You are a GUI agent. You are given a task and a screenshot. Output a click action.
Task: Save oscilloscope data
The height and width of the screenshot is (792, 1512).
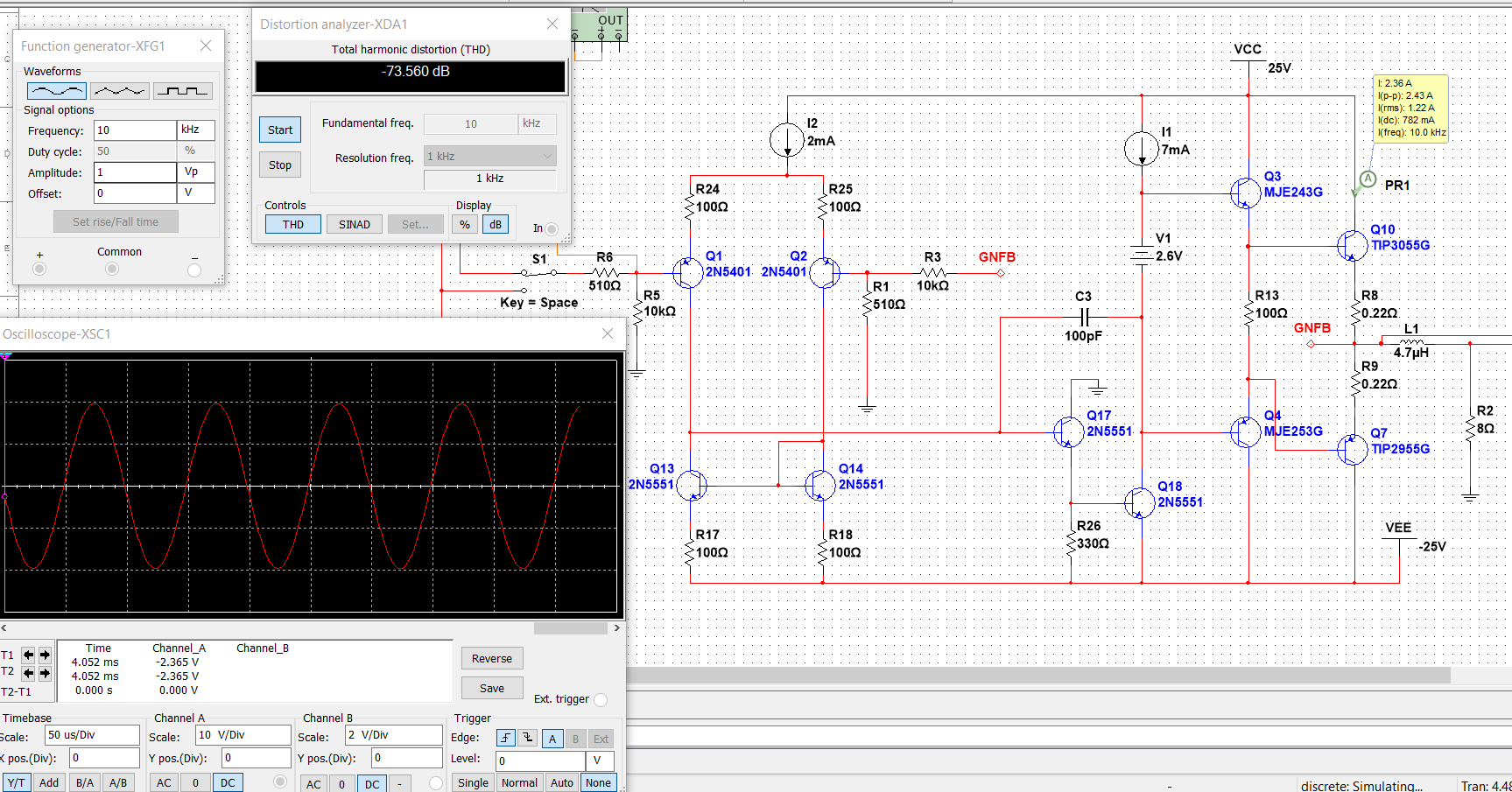click(492, 688)
